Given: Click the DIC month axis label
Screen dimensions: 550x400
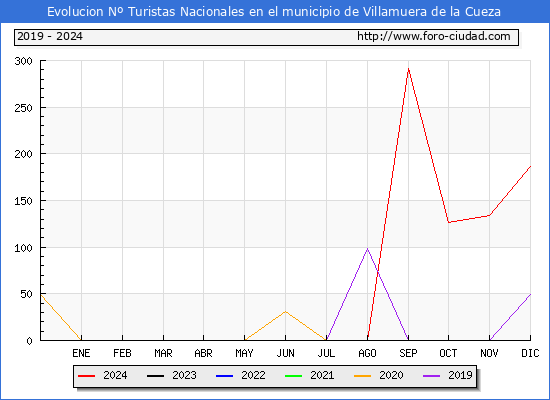Looking at the screenshot, I should point(530,353).
